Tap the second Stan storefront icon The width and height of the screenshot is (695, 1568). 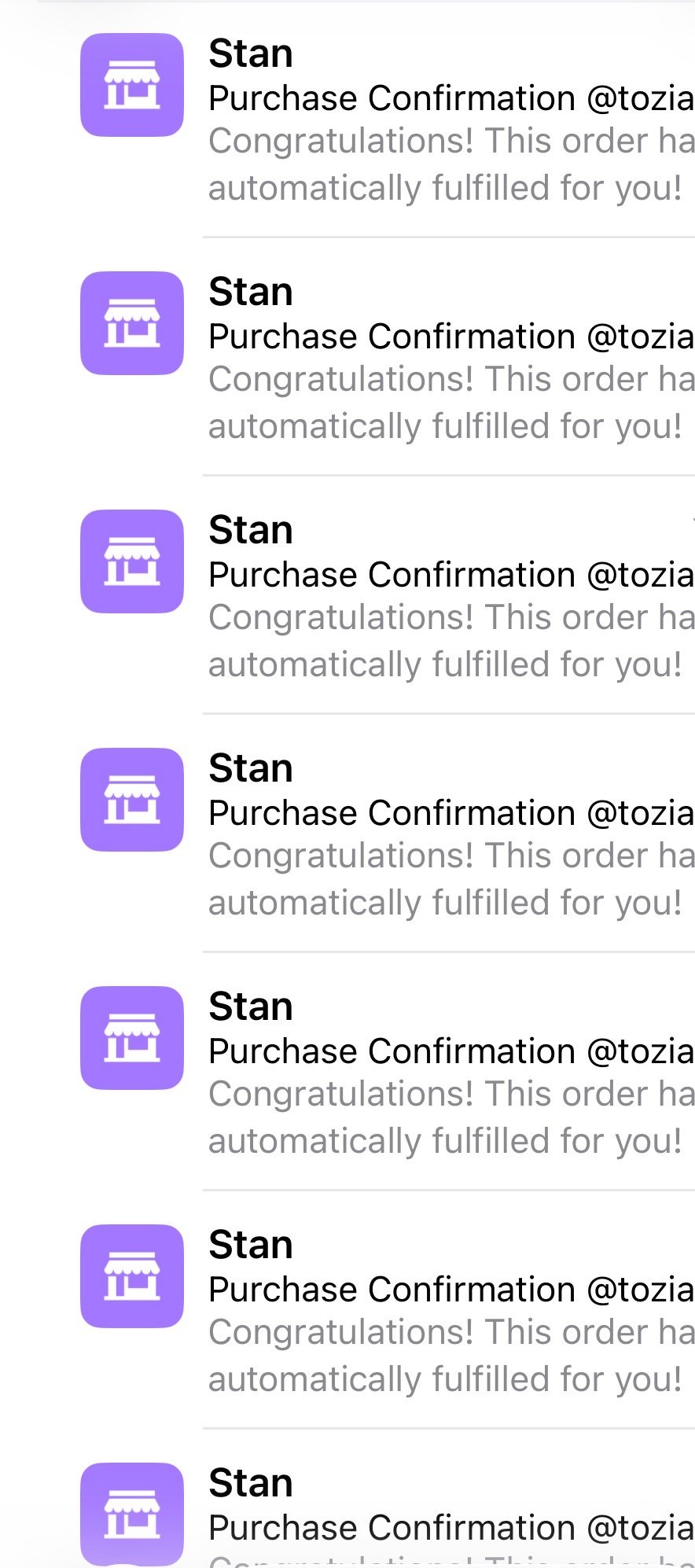pos(132,323)
